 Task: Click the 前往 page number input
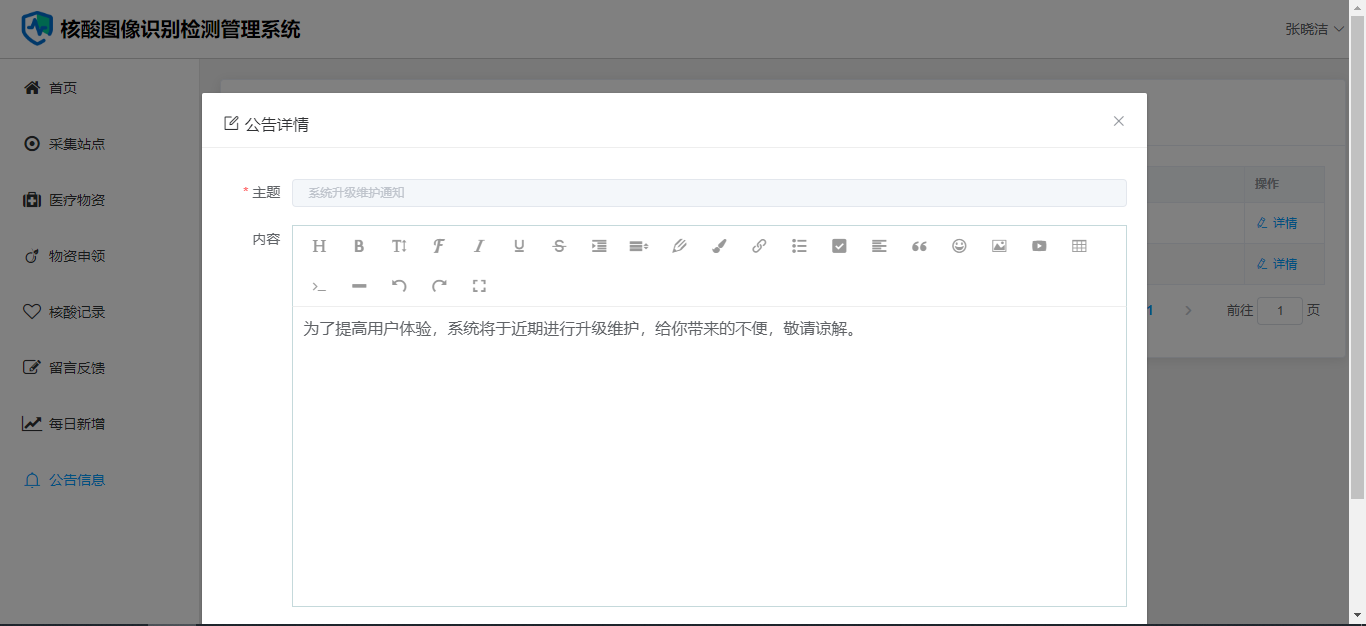[x=1280, y=311]
